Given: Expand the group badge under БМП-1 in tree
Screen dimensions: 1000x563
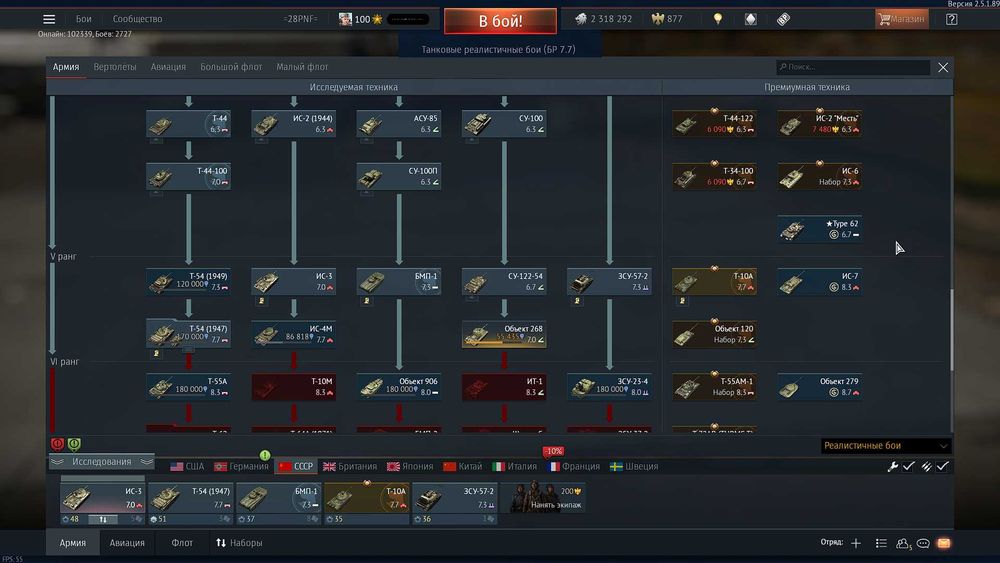Looking at the screenshot, I should click(367, 301).
